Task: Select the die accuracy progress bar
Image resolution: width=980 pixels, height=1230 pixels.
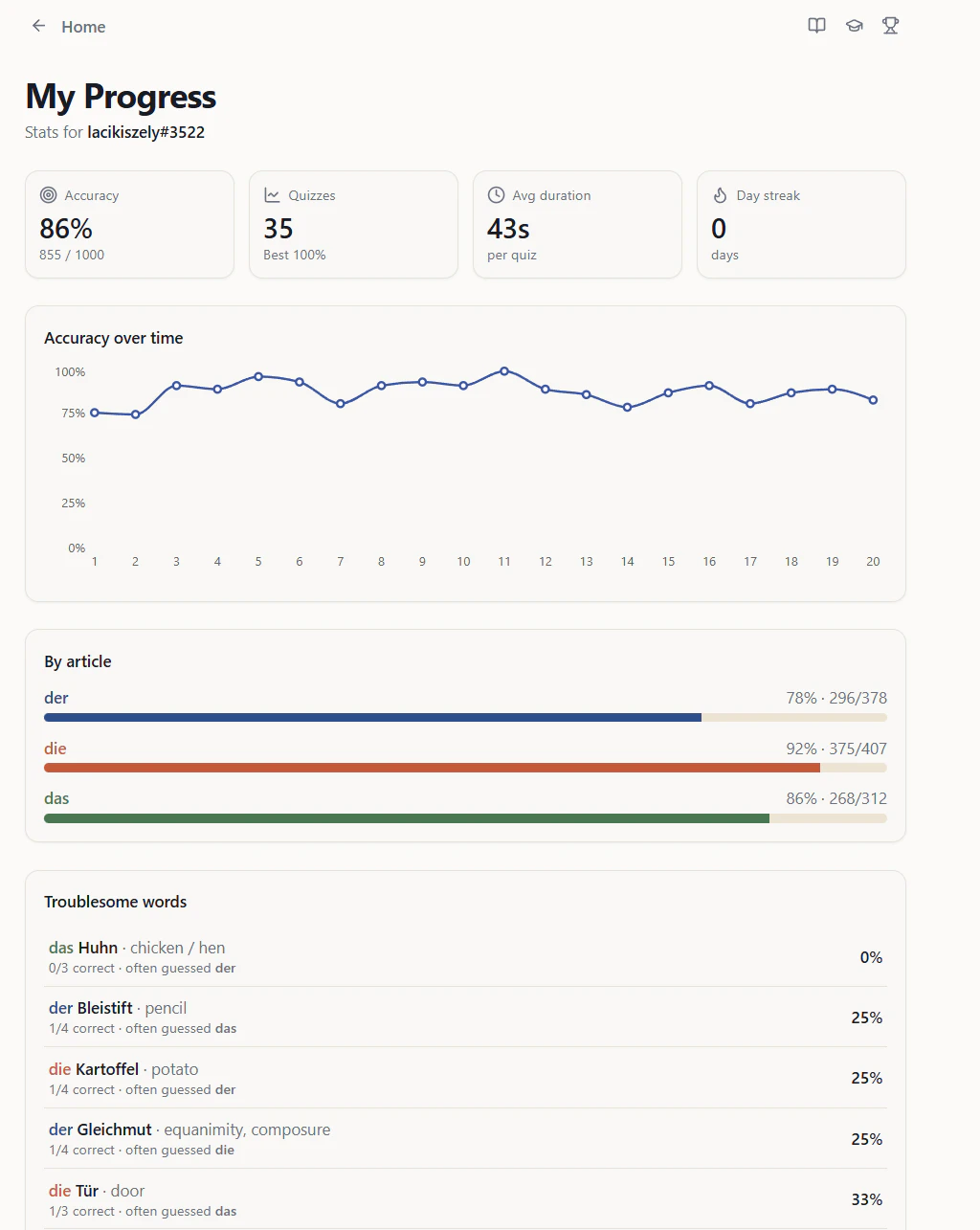Action: tap(465, 768)
